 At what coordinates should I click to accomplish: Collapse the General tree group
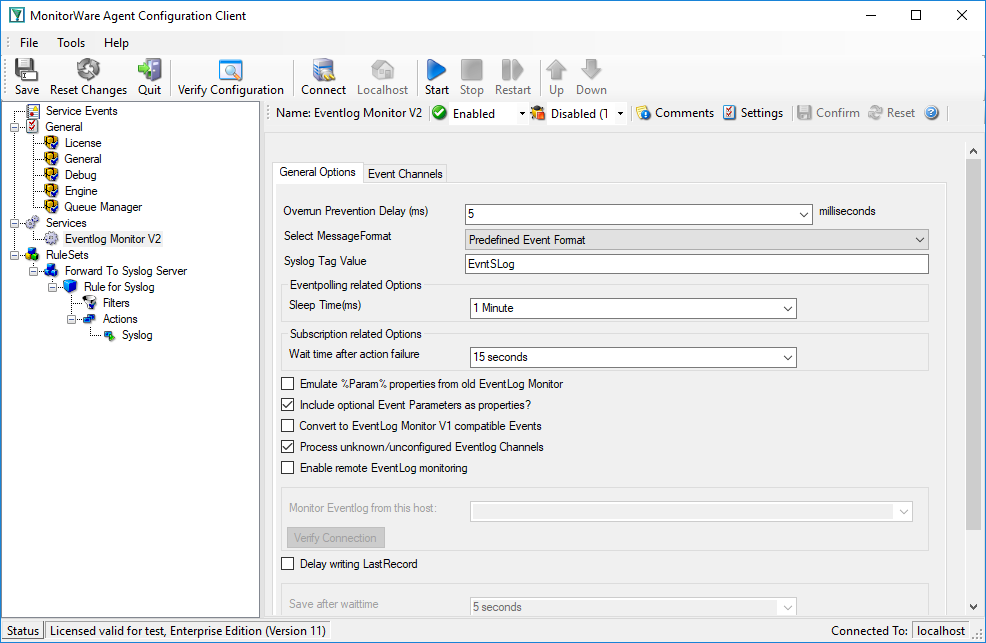[x=14, y=128]
